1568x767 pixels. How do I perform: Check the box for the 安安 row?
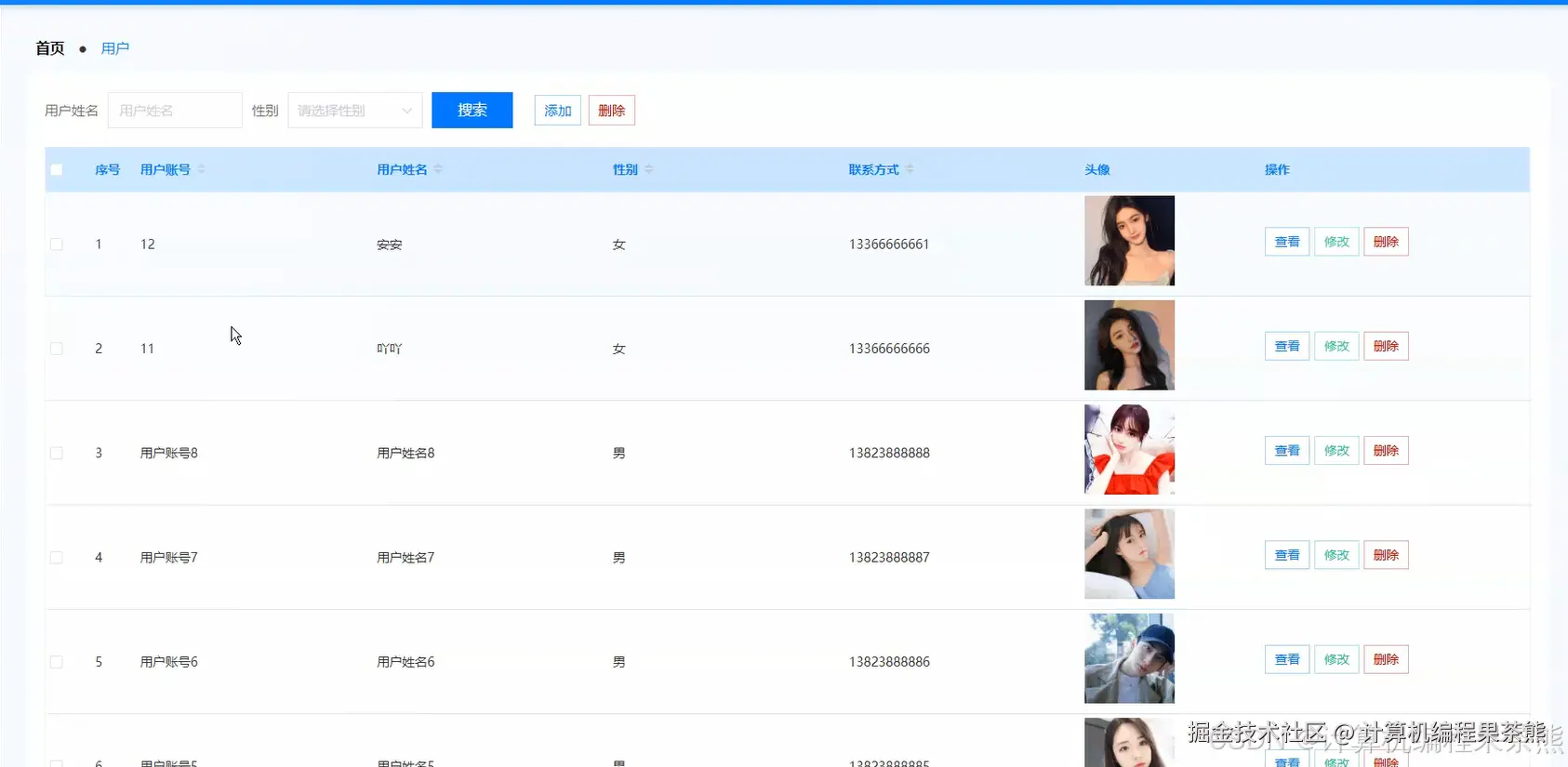57,245
